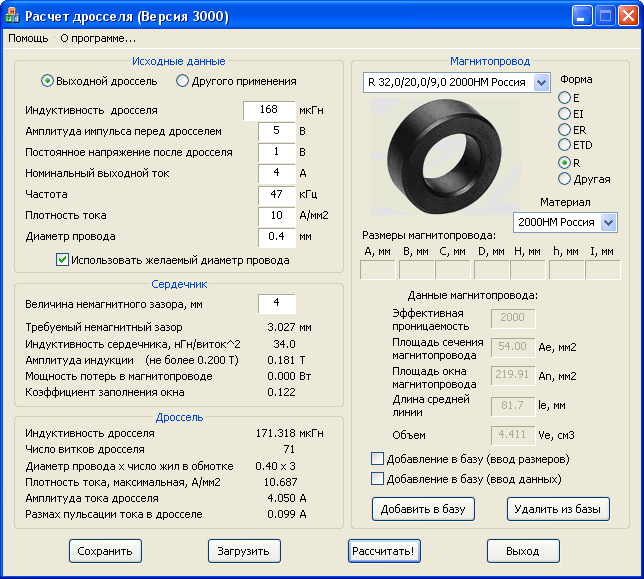Click the D, мм dimension field
The image size is (644, 579).
tap(492, 270)
